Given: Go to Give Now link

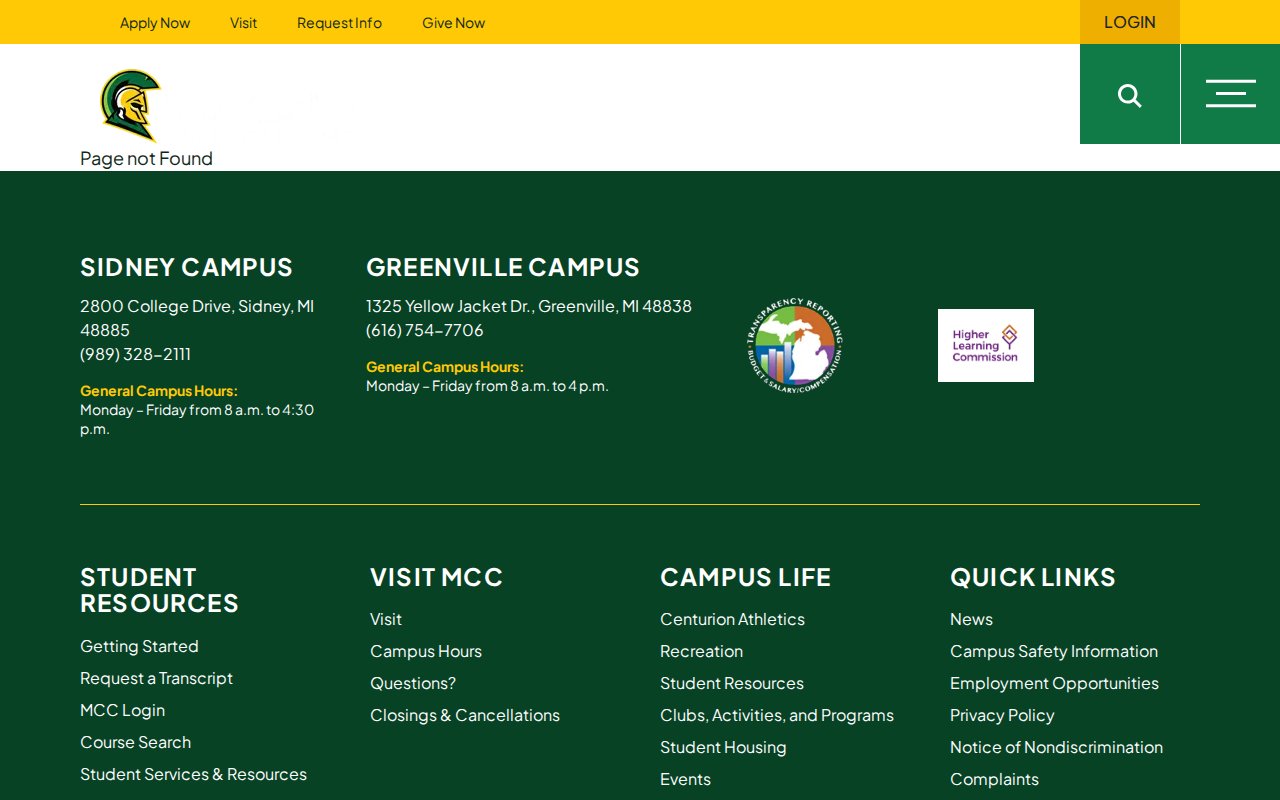Looking at the screenshot, I should pyautogui.click(x=453, y=23).
